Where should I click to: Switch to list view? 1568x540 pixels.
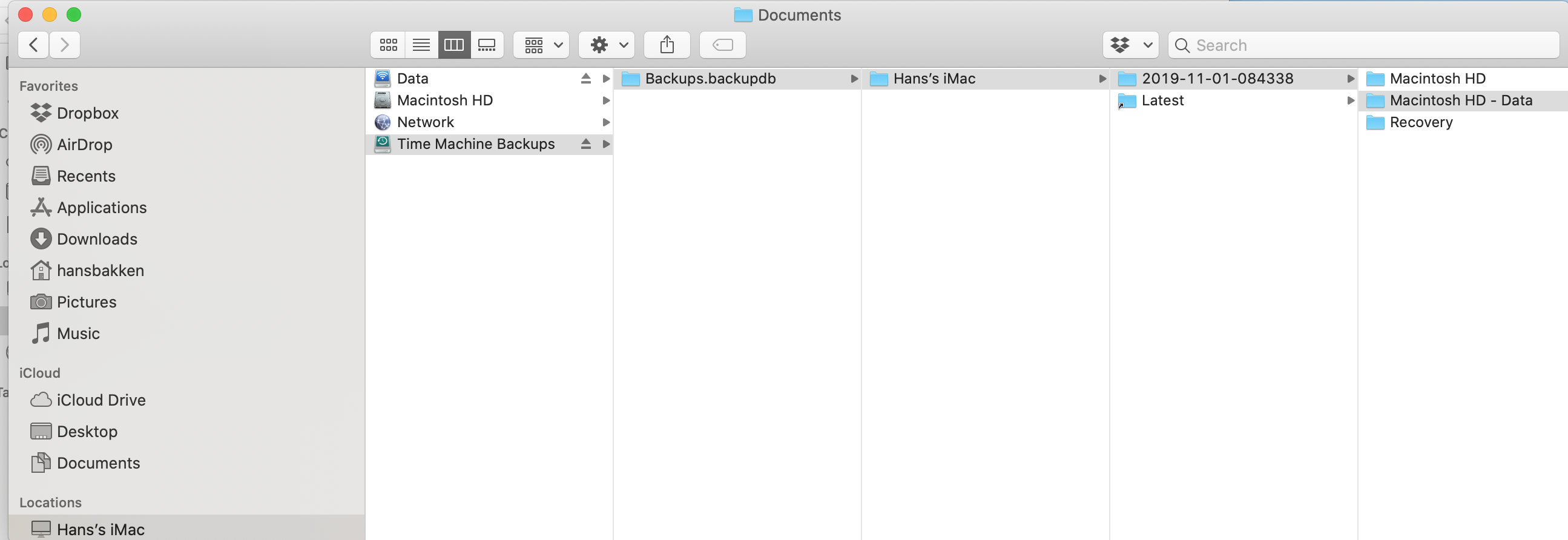421,45
